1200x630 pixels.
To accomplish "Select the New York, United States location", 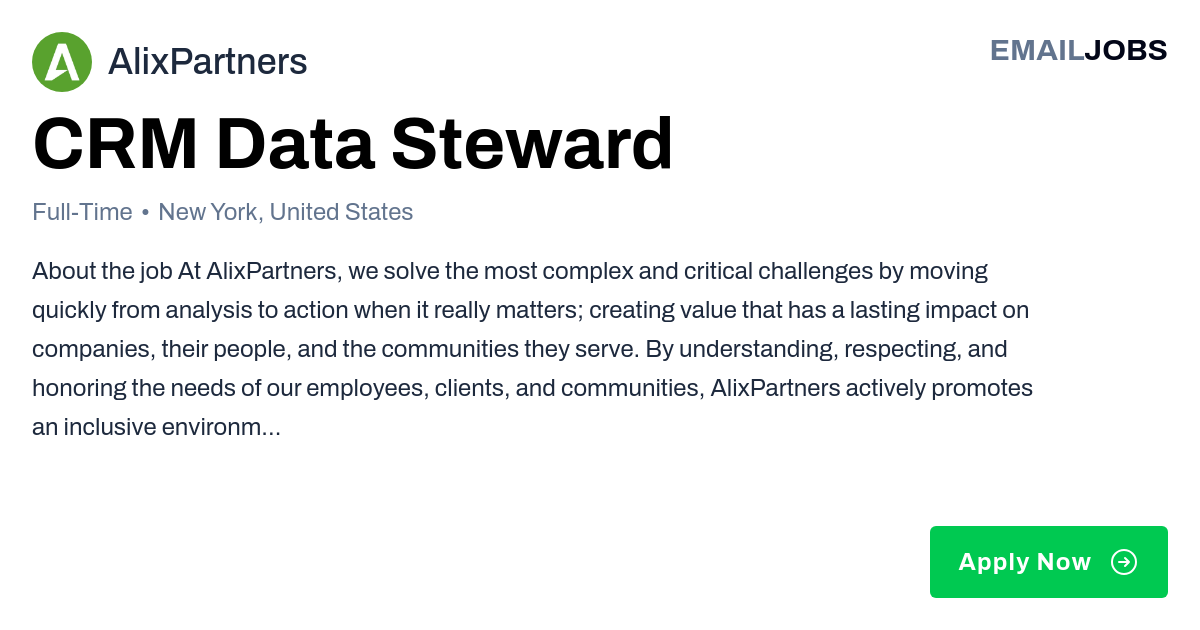I will pyautogui.click(x=286, y=212).
